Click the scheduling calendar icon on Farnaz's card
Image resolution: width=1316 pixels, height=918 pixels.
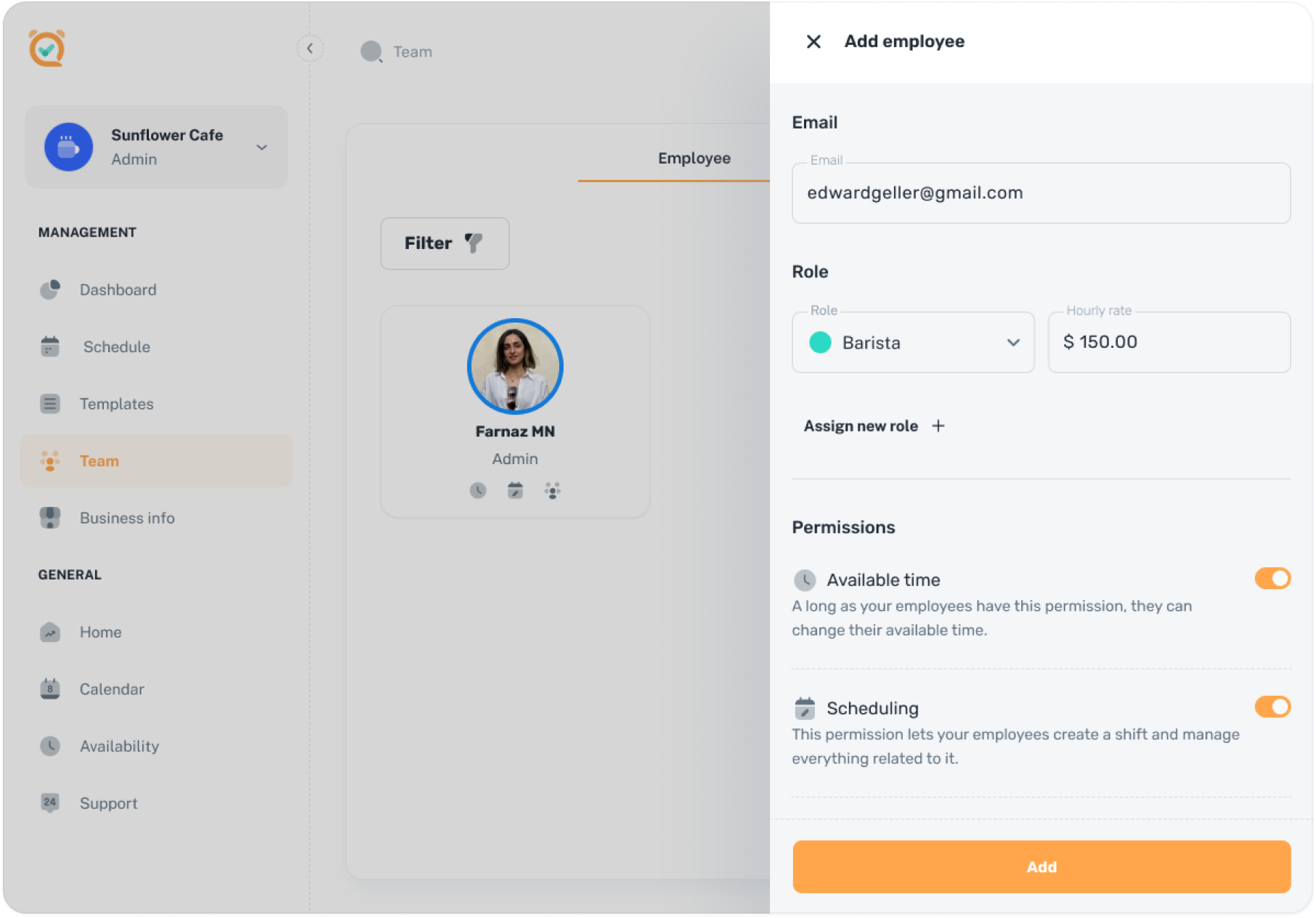(x=515, y=490)
